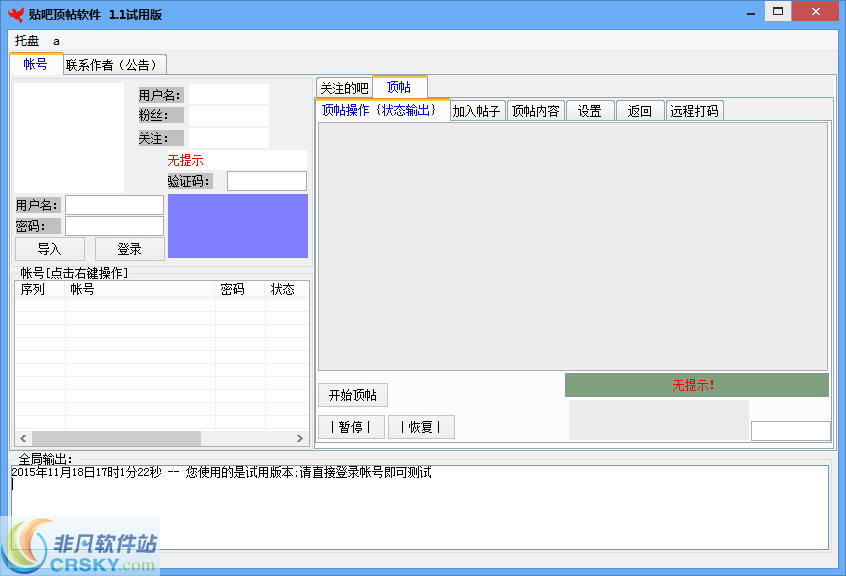Click the blue captcha image area
Screen dimensions: 846x576
point(238,226)
